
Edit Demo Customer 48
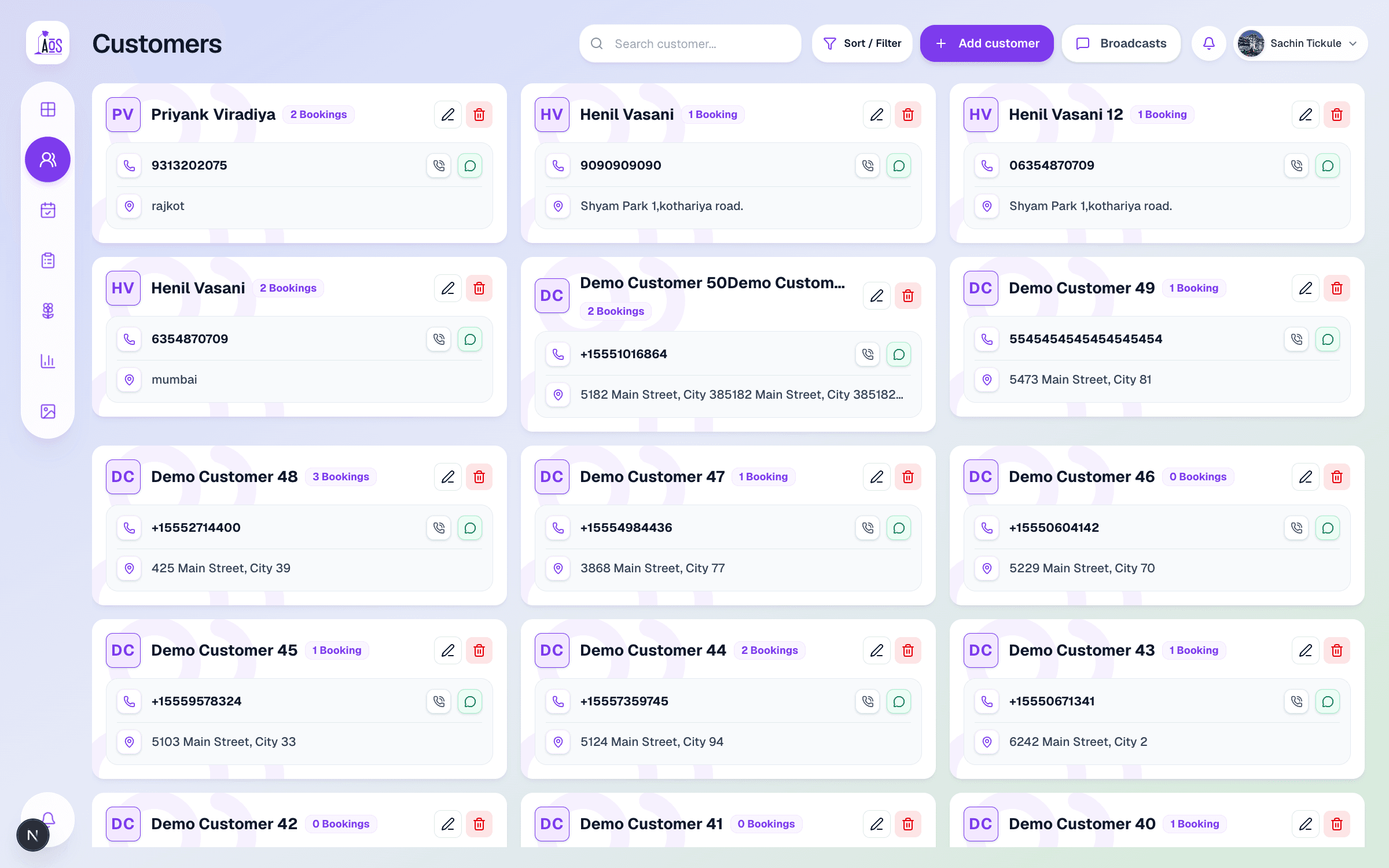click(448, 477)
